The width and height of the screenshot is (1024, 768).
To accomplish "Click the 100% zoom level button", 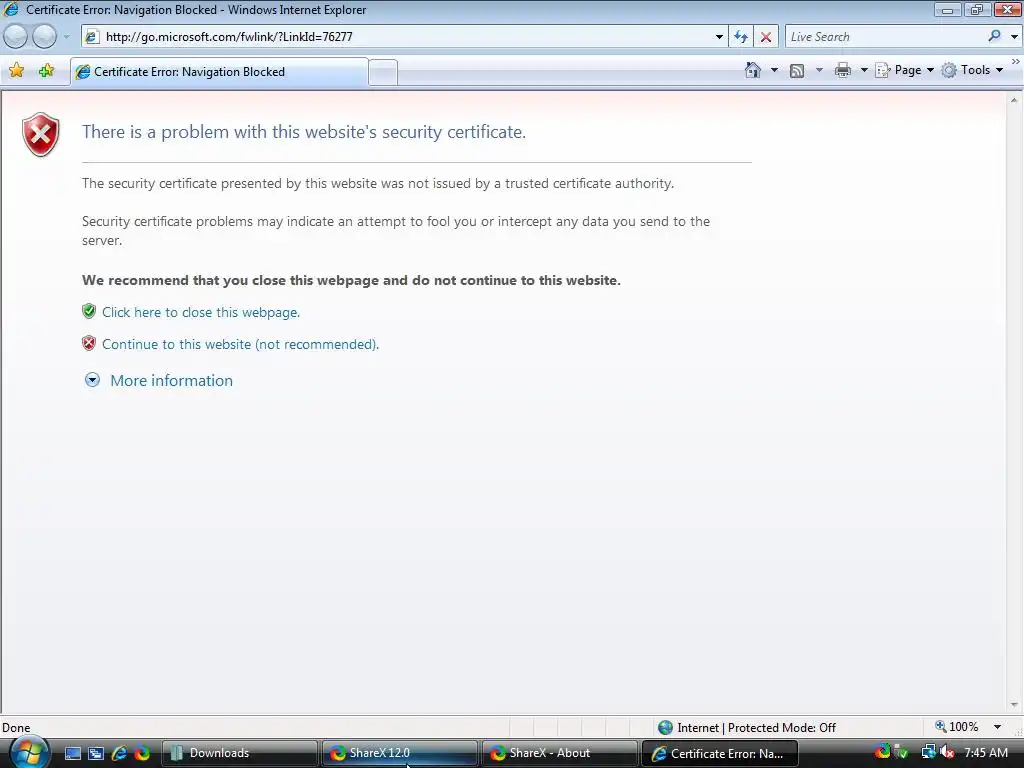I will [x=957, y=727].
